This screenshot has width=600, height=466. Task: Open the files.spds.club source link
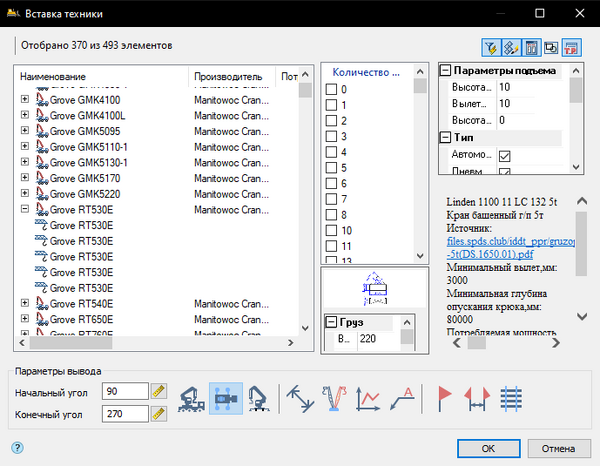pyautogui.click(x=510, y=241)
